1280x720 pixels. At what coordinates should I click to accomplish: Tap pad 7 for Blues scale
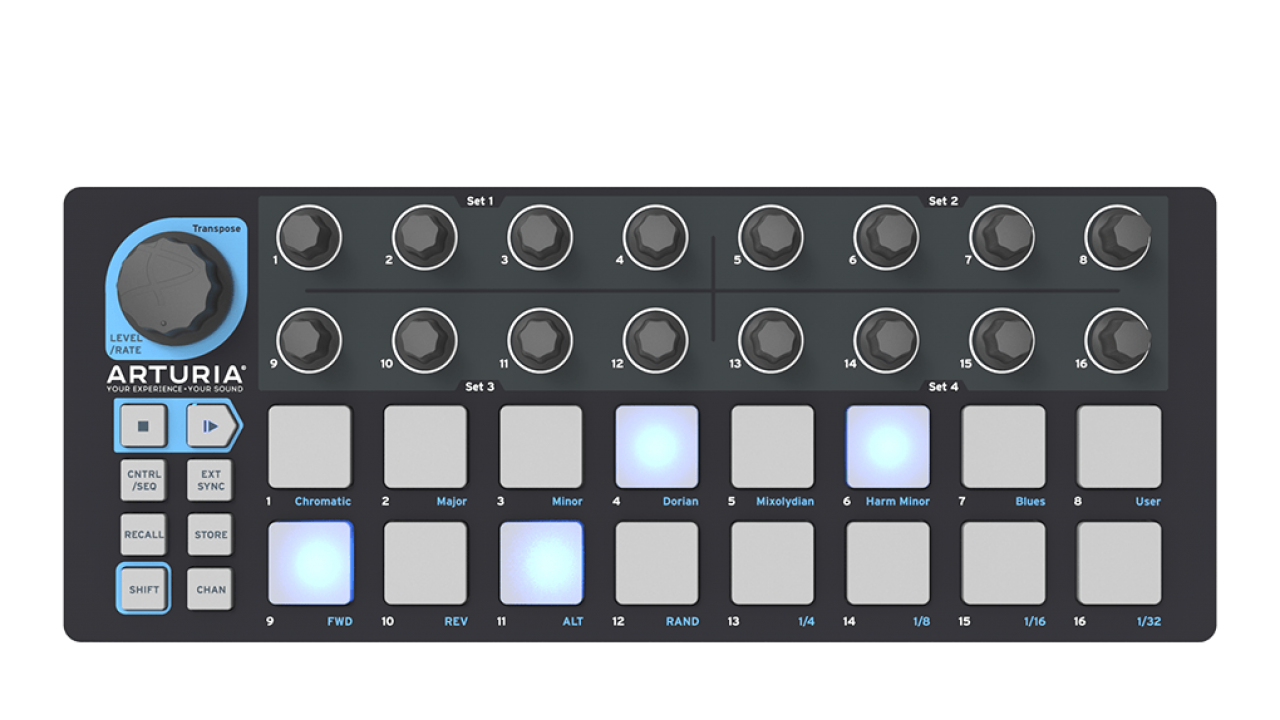pos(1003,446)
